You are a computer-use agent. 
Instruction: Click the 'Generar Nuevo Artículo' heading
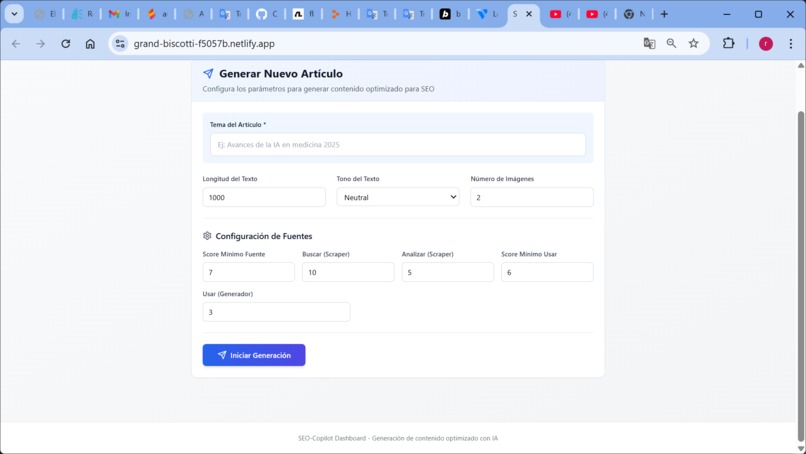pyautogui.click(x=281, y=74)
